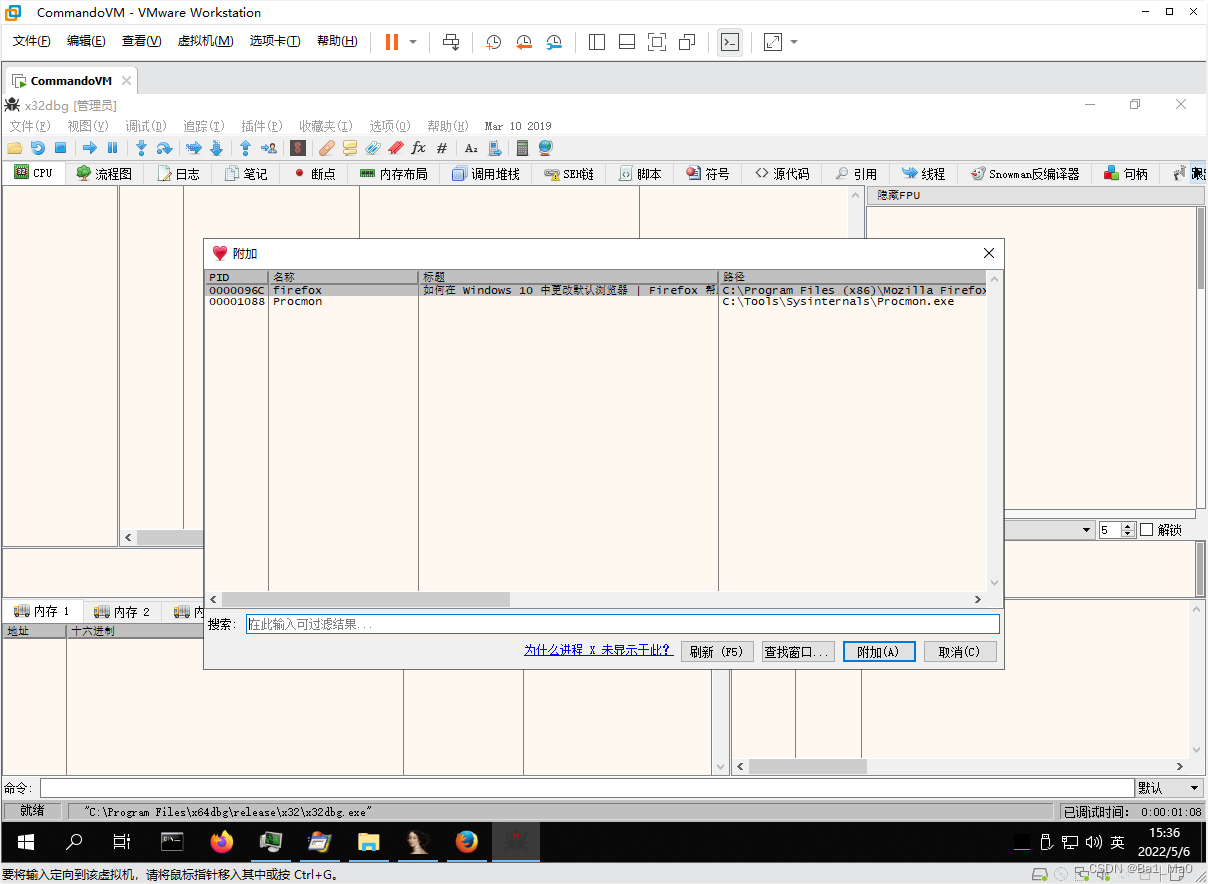Viewport: 1208px width, 884px height.
Task: Open VMware 查看(V) menu
Action: click(141, 41)
